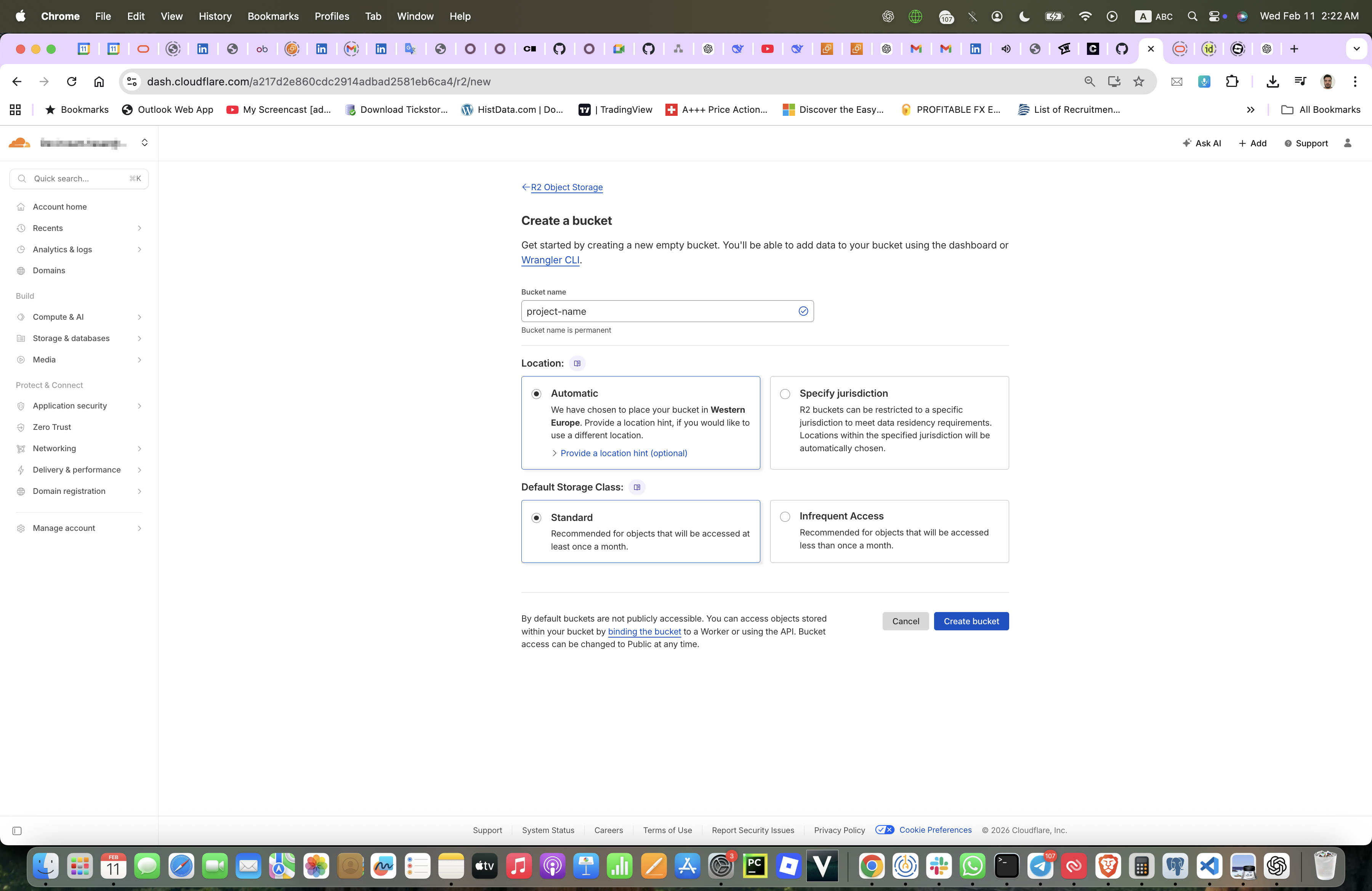Open Chrome History menu
This screenshot has width=1372, height=891.
215,16
